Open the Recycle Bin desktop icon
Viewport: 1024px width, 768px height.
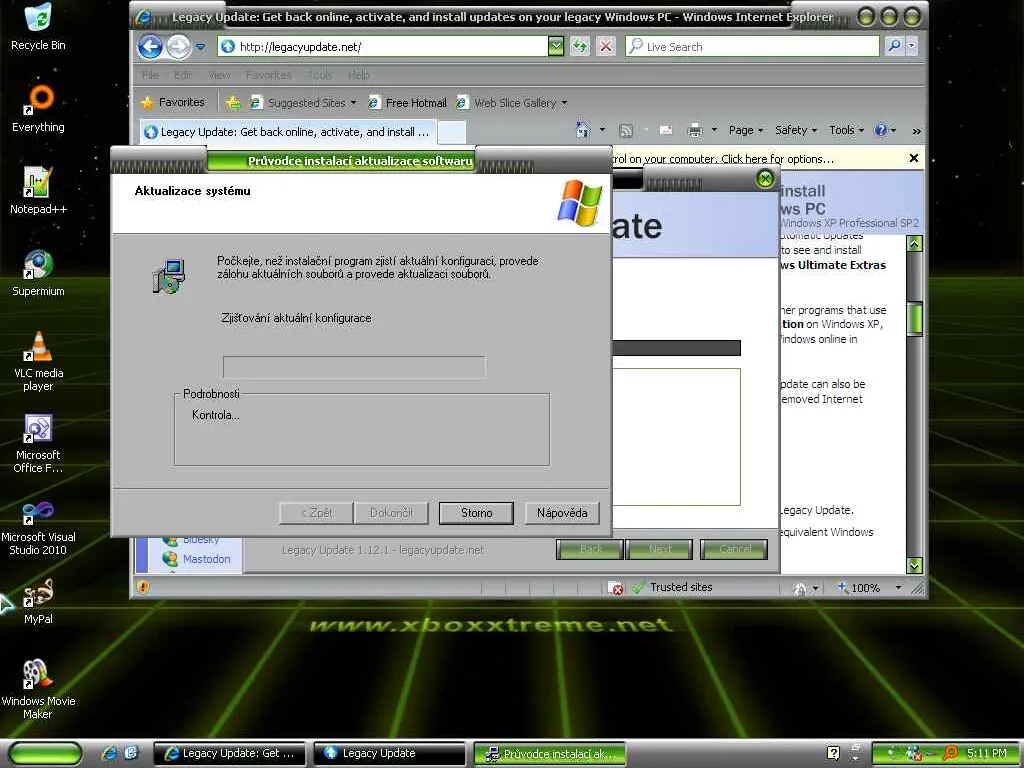pos(38,27)
